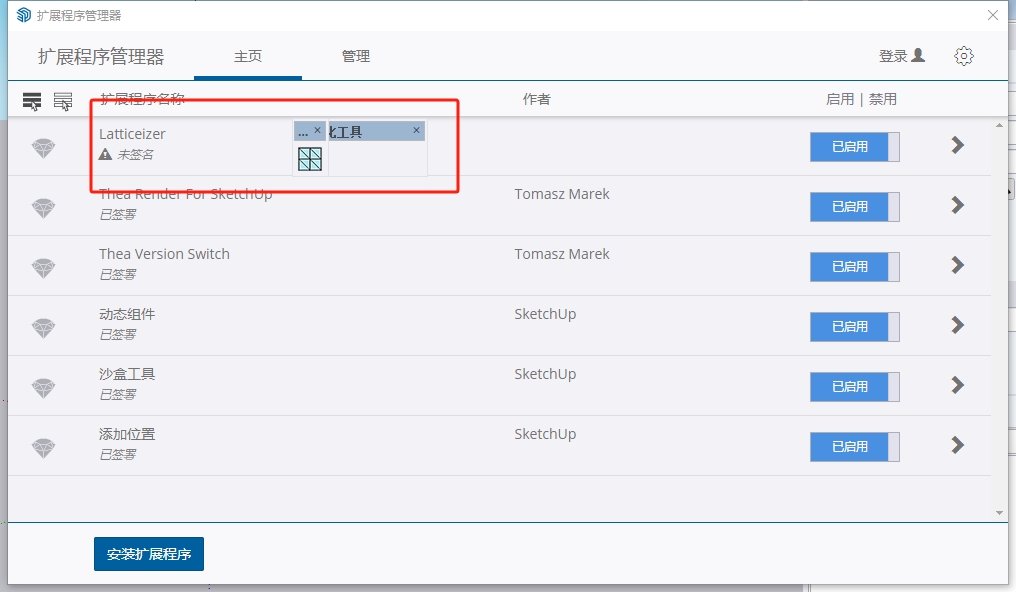Expand details arrow for Thea Version Switch
1016x592 pixels.
pos(958,265)
